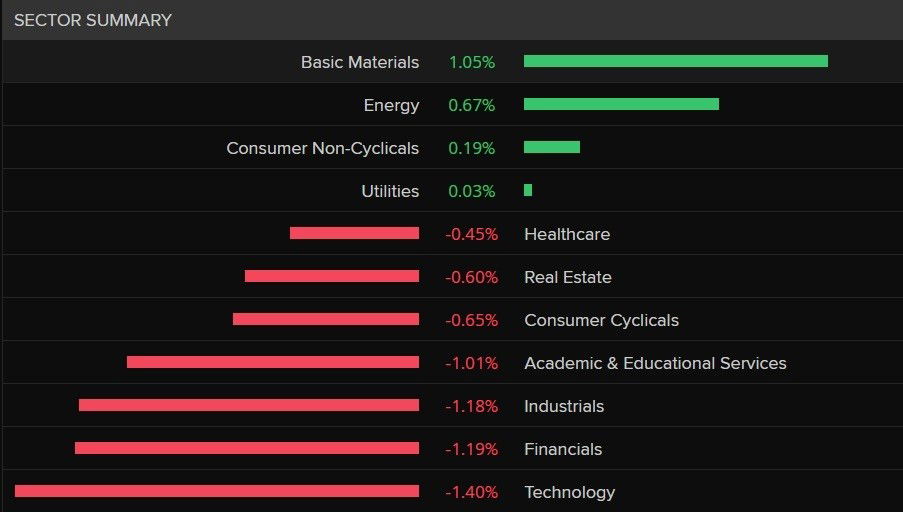Click the Technology sector label
Screen dimensions: 903x512
569,492
